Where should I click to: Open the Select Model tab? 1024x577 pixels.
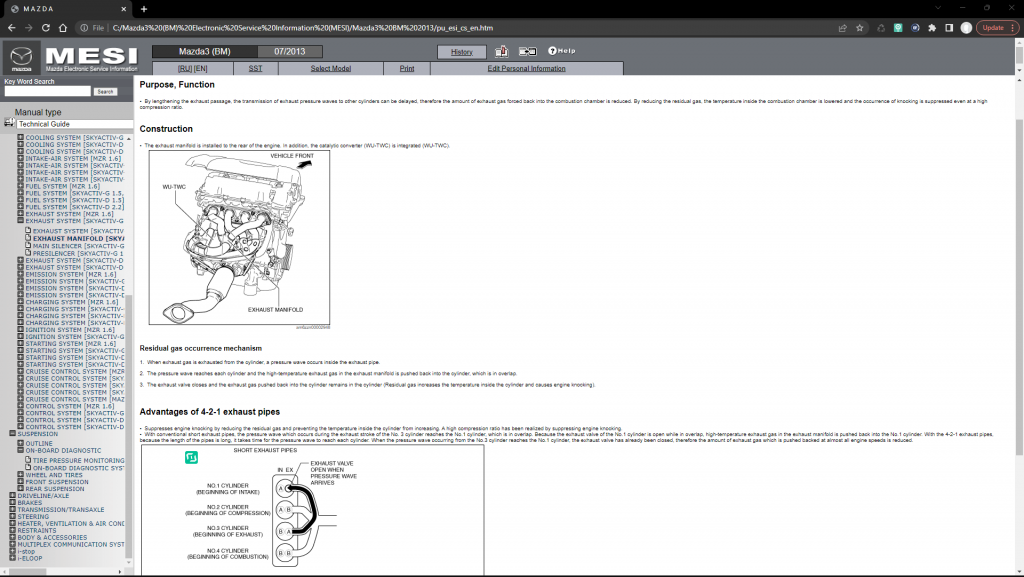[x=332, y=69]
